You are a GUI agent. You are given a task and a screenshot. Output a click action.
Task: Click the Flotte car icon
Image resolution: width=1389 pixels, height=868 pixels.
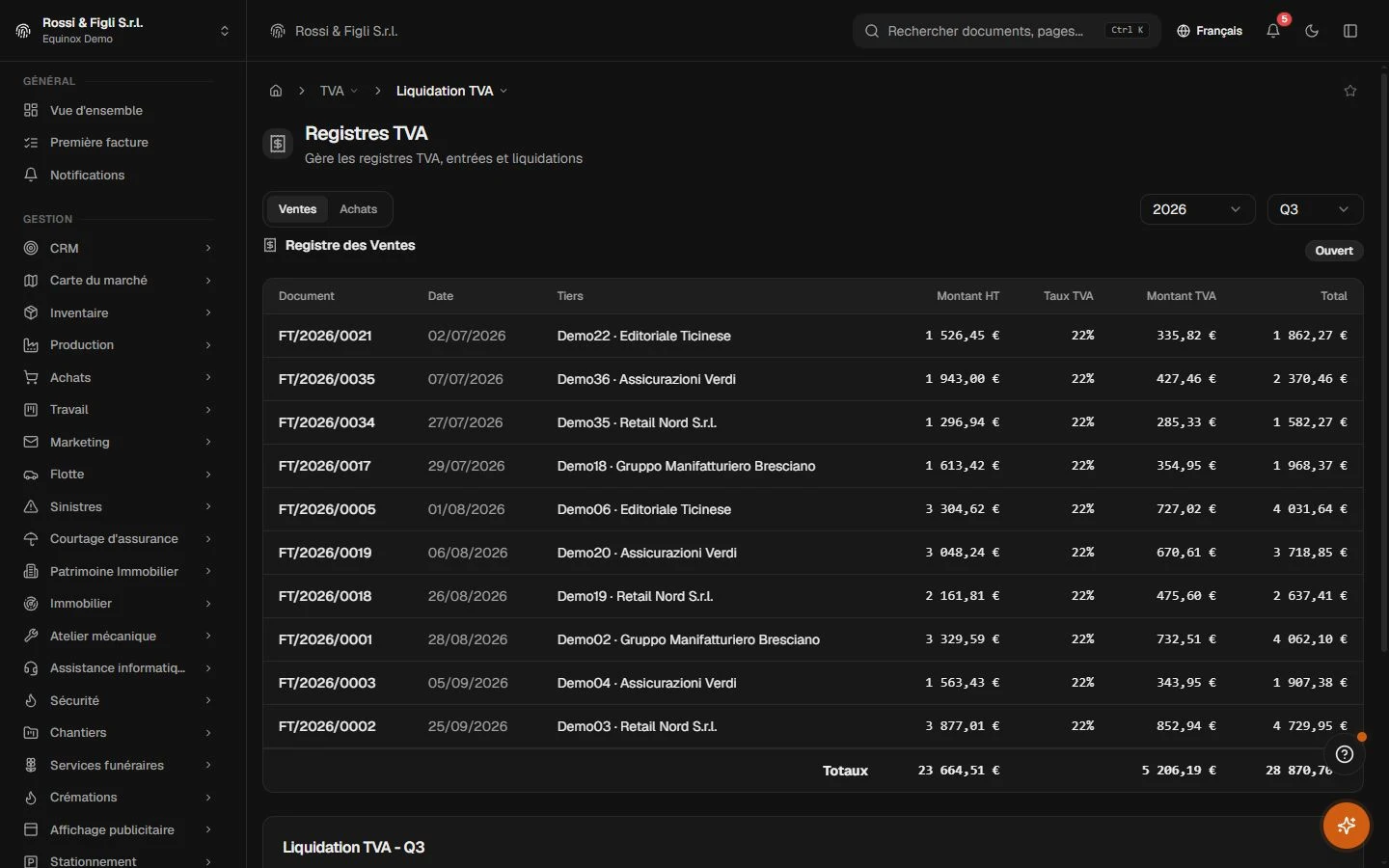(31, 475)
